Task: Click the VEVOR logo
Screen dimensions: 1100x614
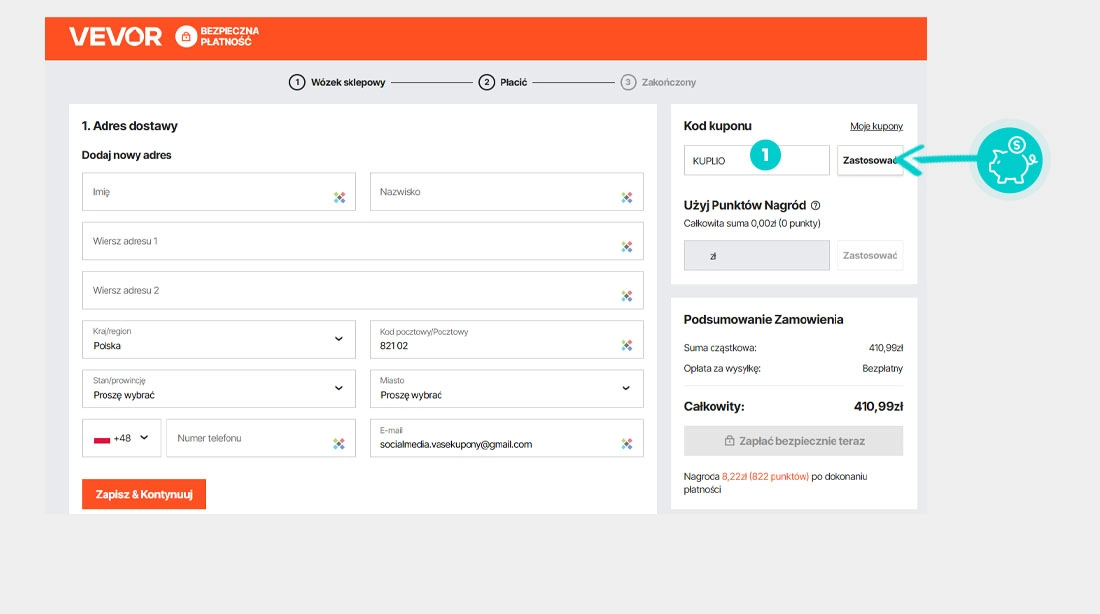Action: click(x=115, y=37)
